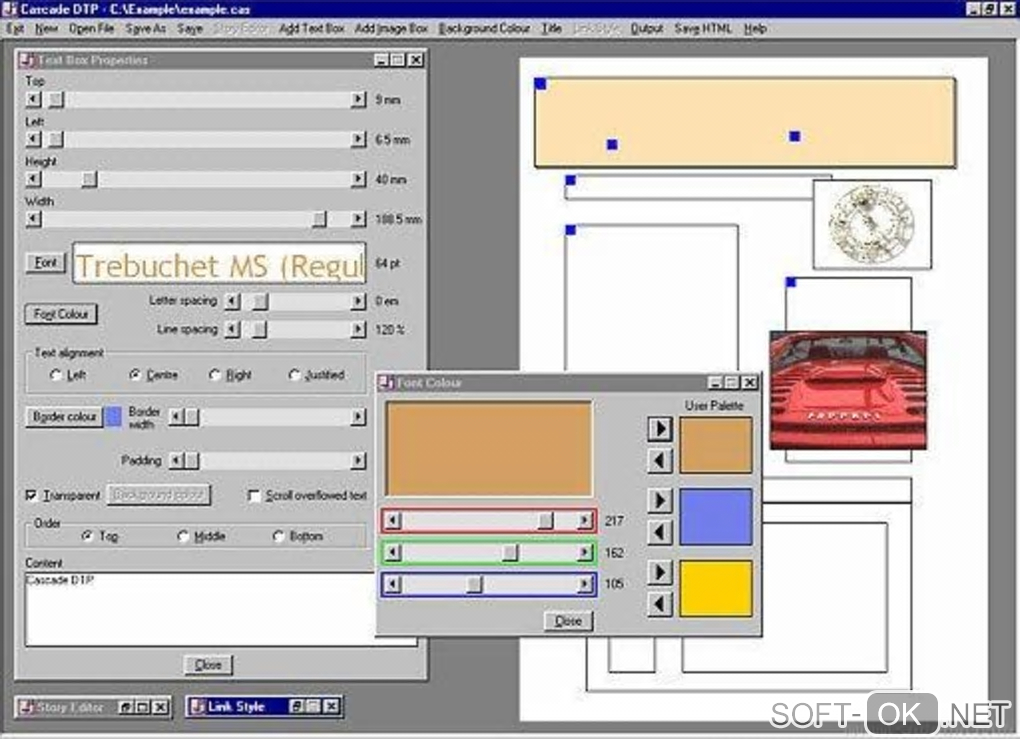
Task: Click the Font button
Action: point(46,262)
